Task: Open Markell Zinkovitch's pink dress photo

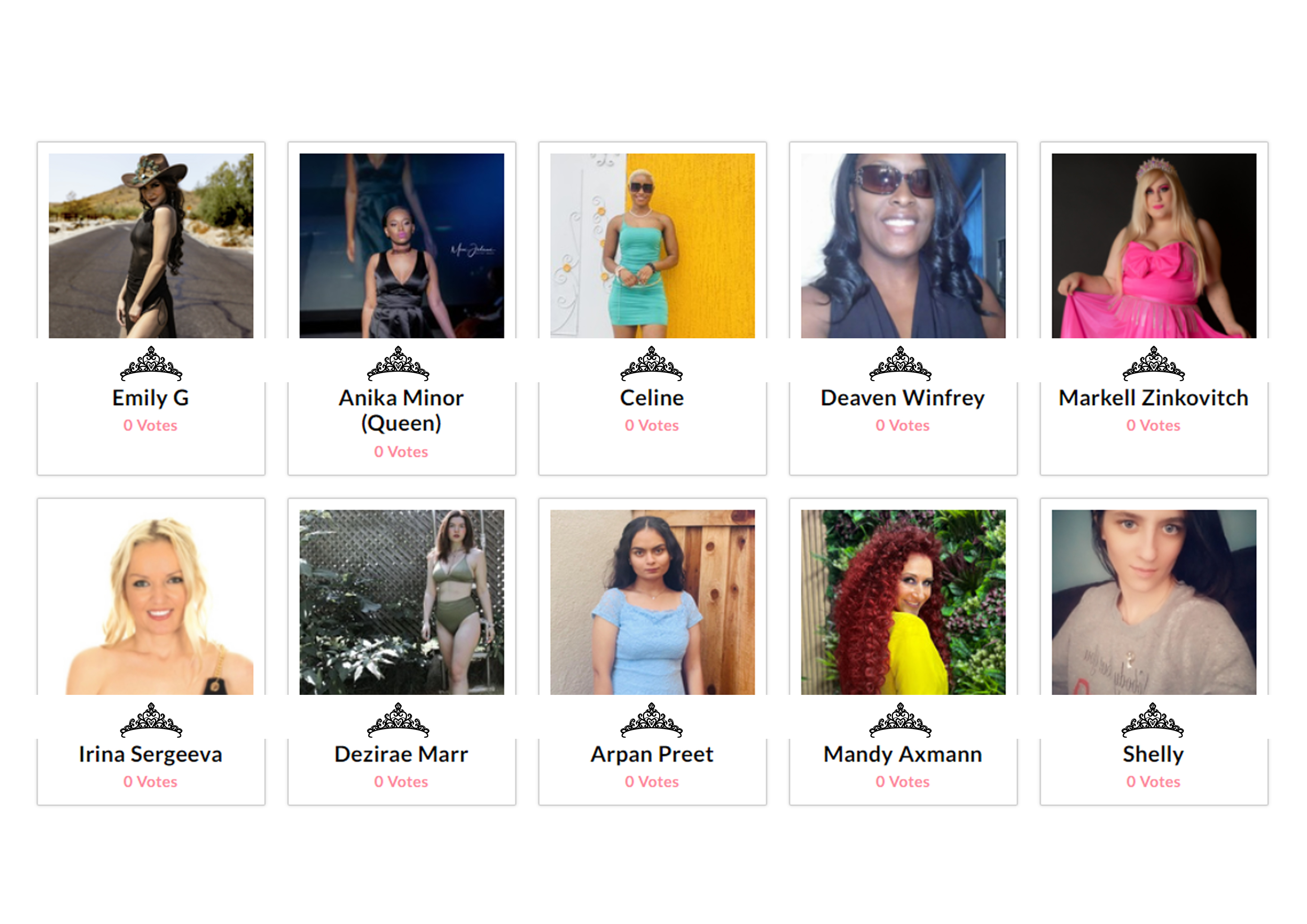Action: pyautogui.click(x=1154, y=246)
